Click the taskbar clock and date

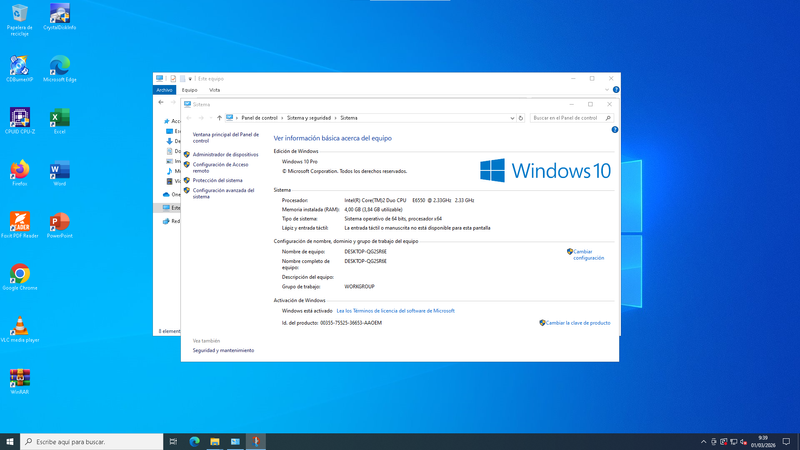point(763,442)
